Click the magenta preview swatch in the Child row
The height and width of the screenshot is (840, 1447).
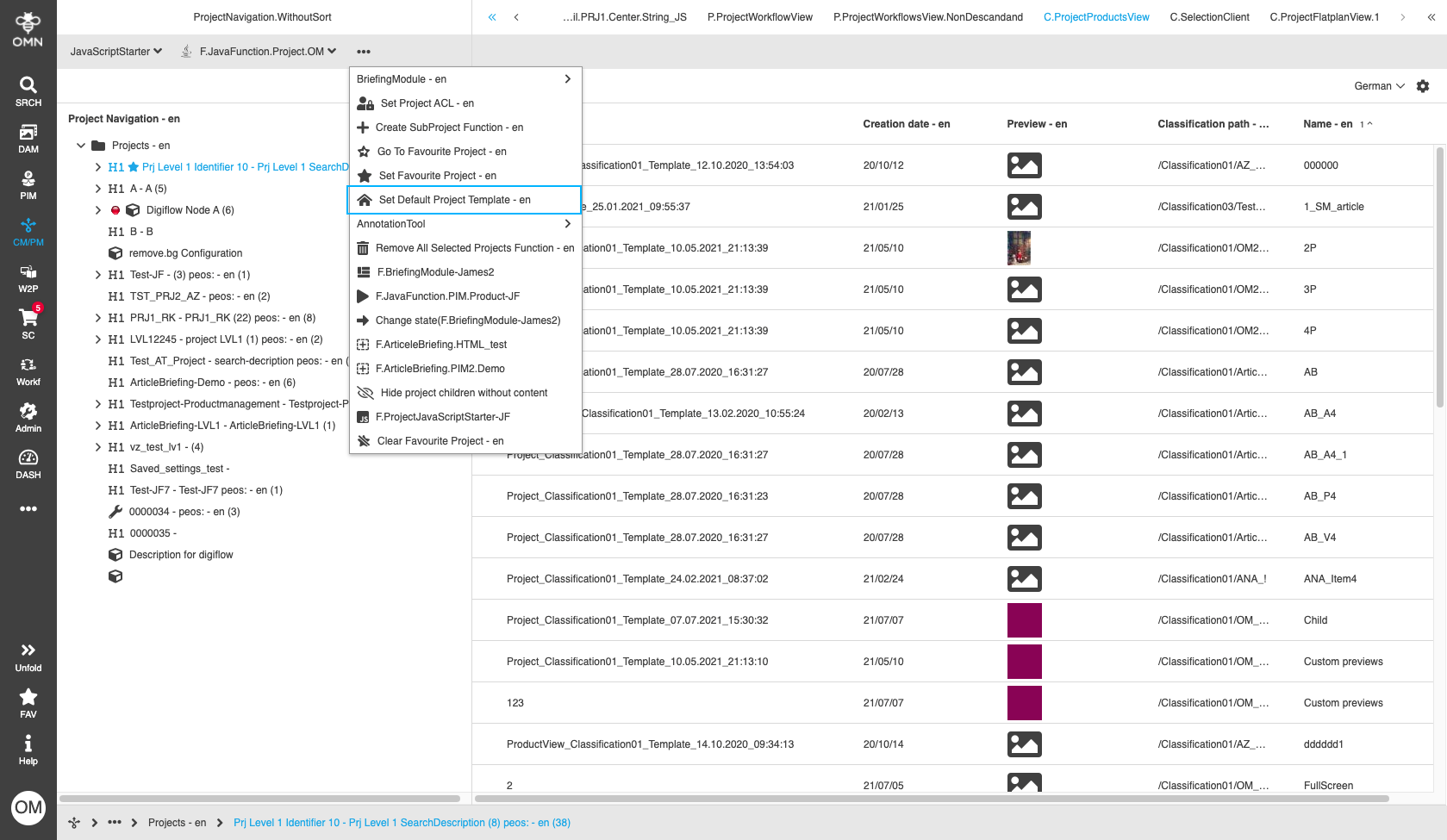[1025, 619]
